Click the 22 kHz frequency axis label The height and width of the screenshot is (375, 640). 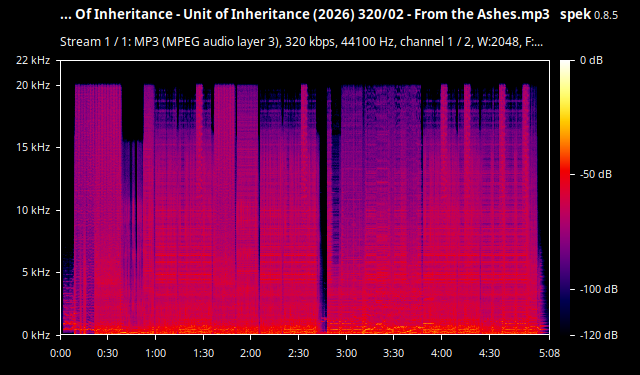[33, 60]
